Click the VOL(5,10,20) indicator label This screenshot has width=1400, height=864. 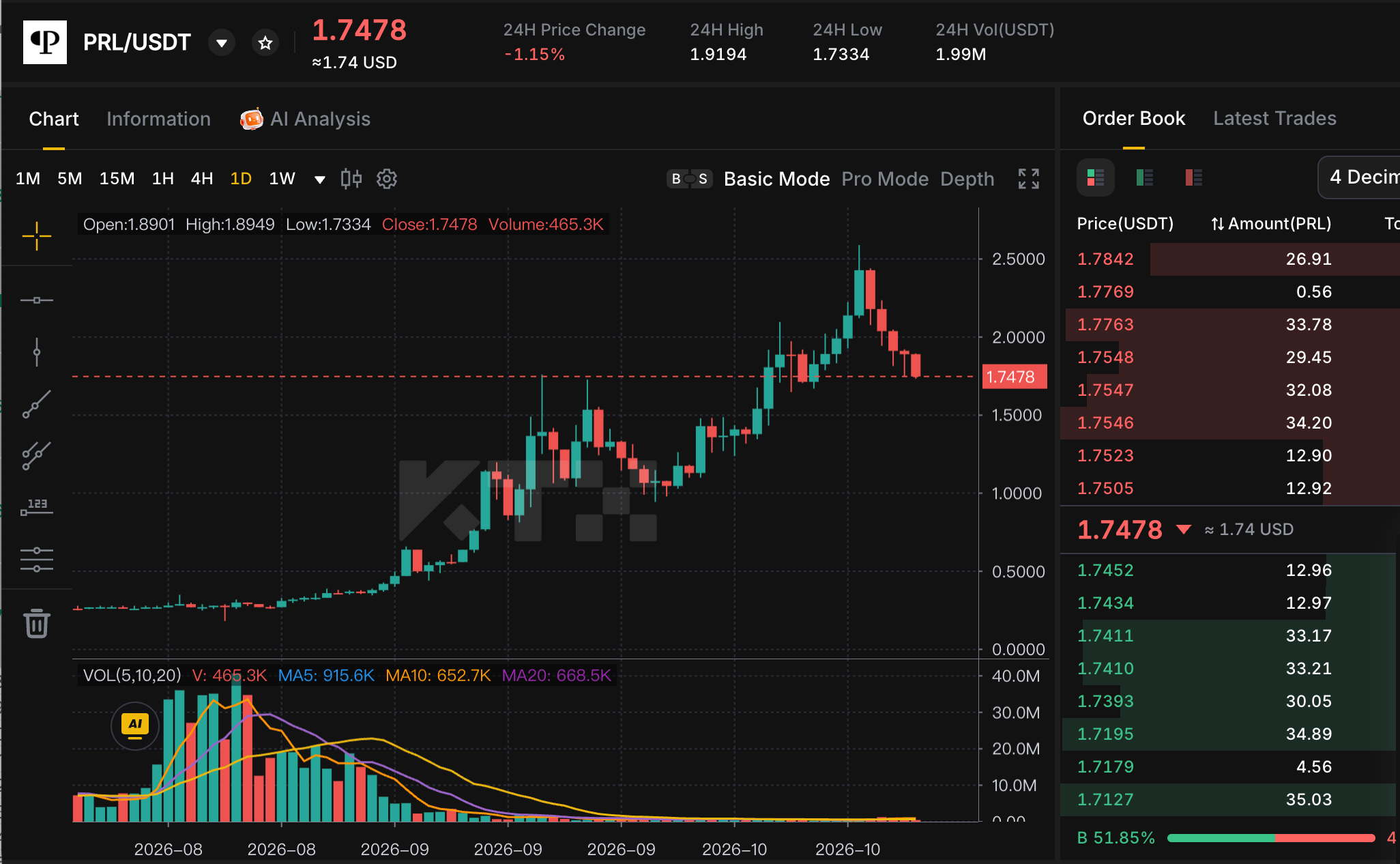[132, 676]
